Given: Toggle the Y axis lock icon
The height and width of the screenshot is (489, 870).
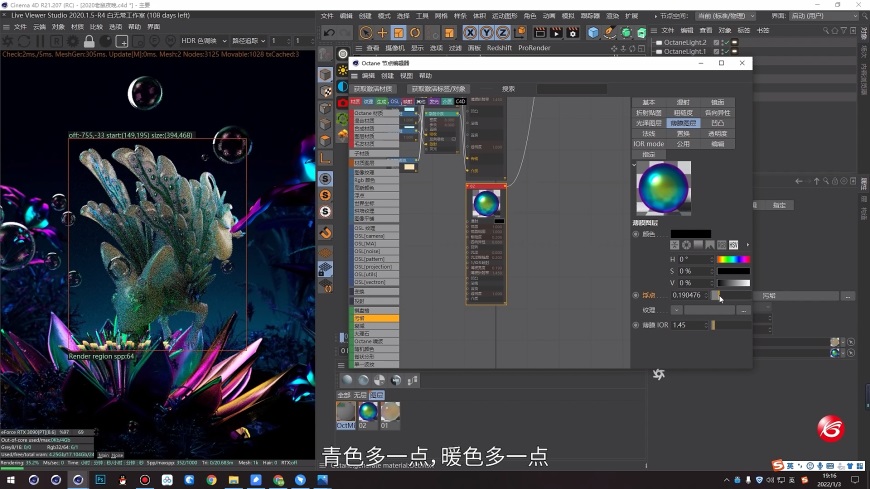Looking at the screenshot, I should 488,33.
